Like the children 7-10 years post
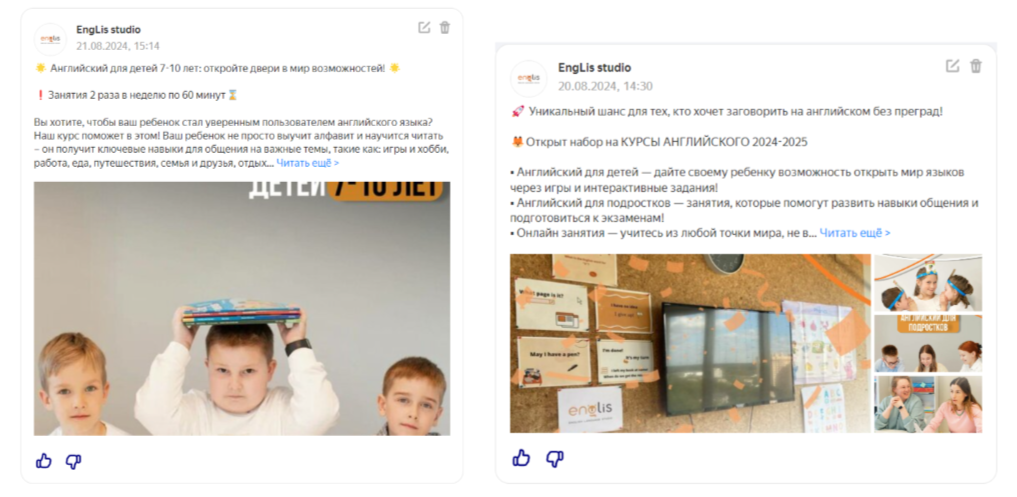The image size is (1017, 497). click(x=43, y=461)
